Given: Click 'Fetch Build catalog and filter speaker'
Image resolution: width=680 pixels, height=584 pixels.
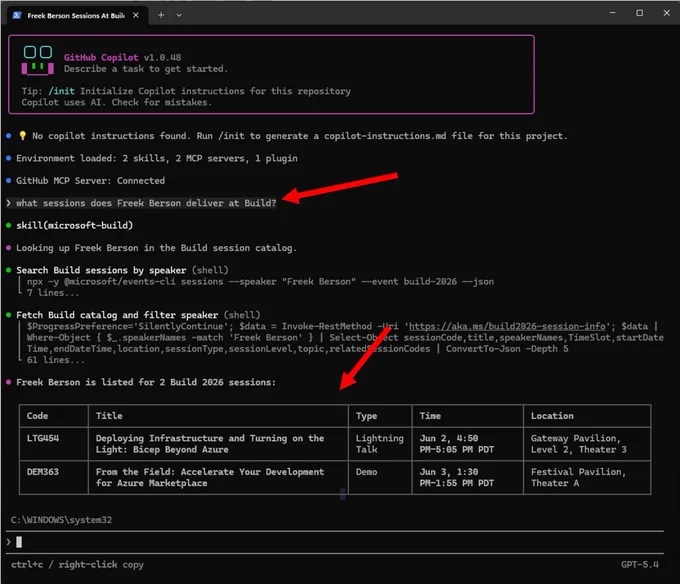Looking at the screenshot, I should (x=117, y=315).
